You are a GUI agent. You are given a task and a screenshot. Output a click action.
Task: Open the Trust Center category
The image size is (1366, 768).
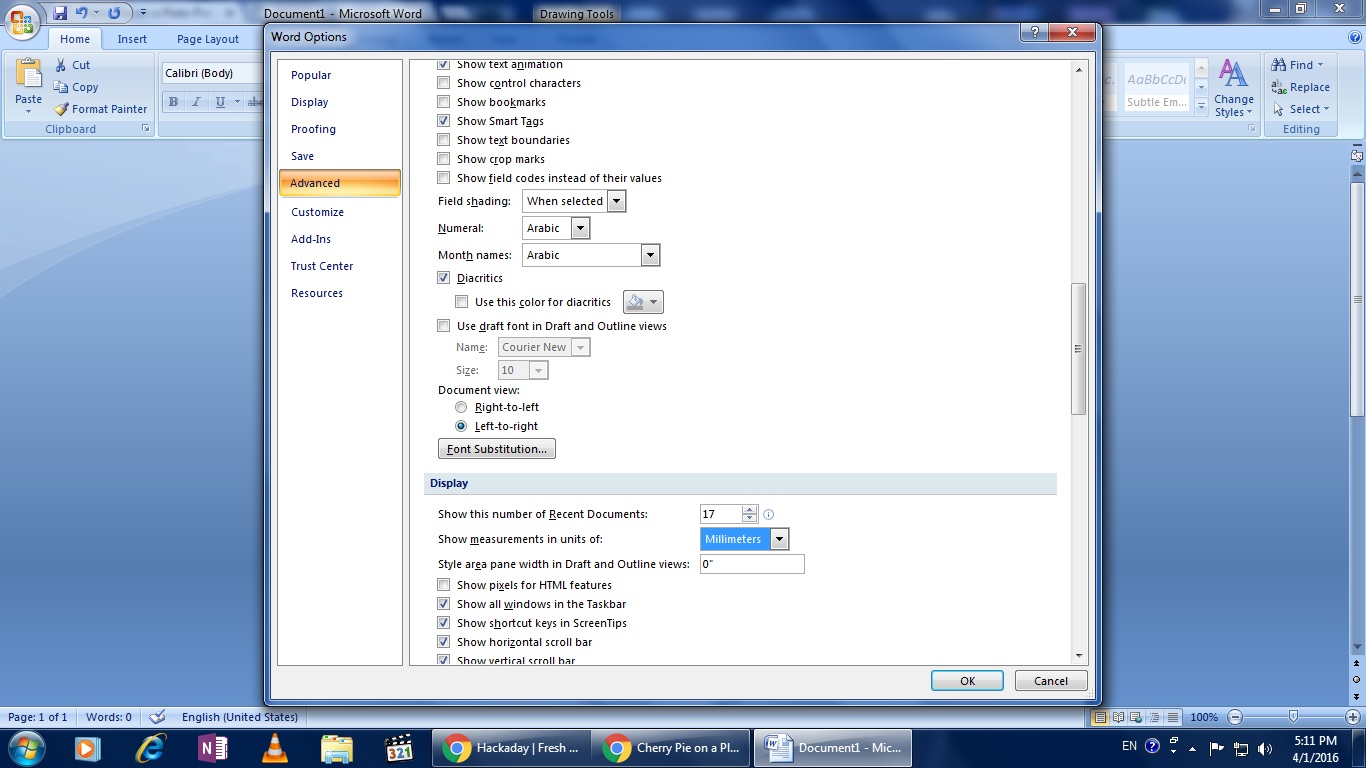click(322, 266)
